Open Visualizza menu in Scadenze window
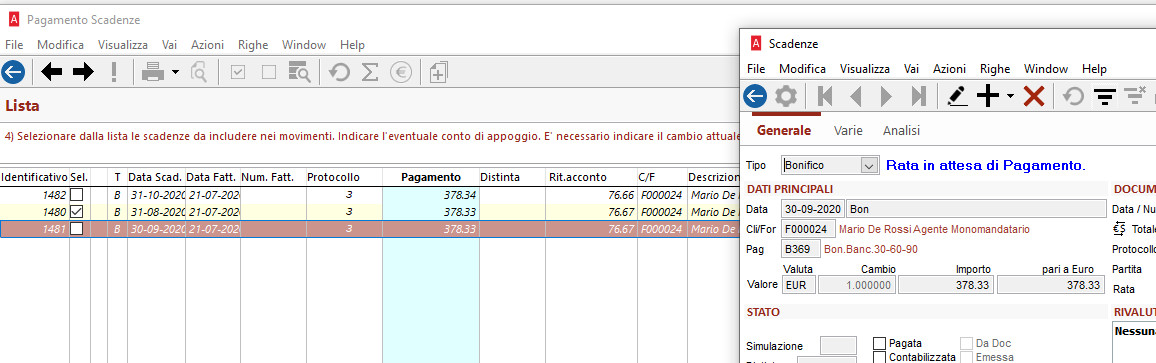The width and height of the screenshot is (1156, 363). tap(865, 69)
